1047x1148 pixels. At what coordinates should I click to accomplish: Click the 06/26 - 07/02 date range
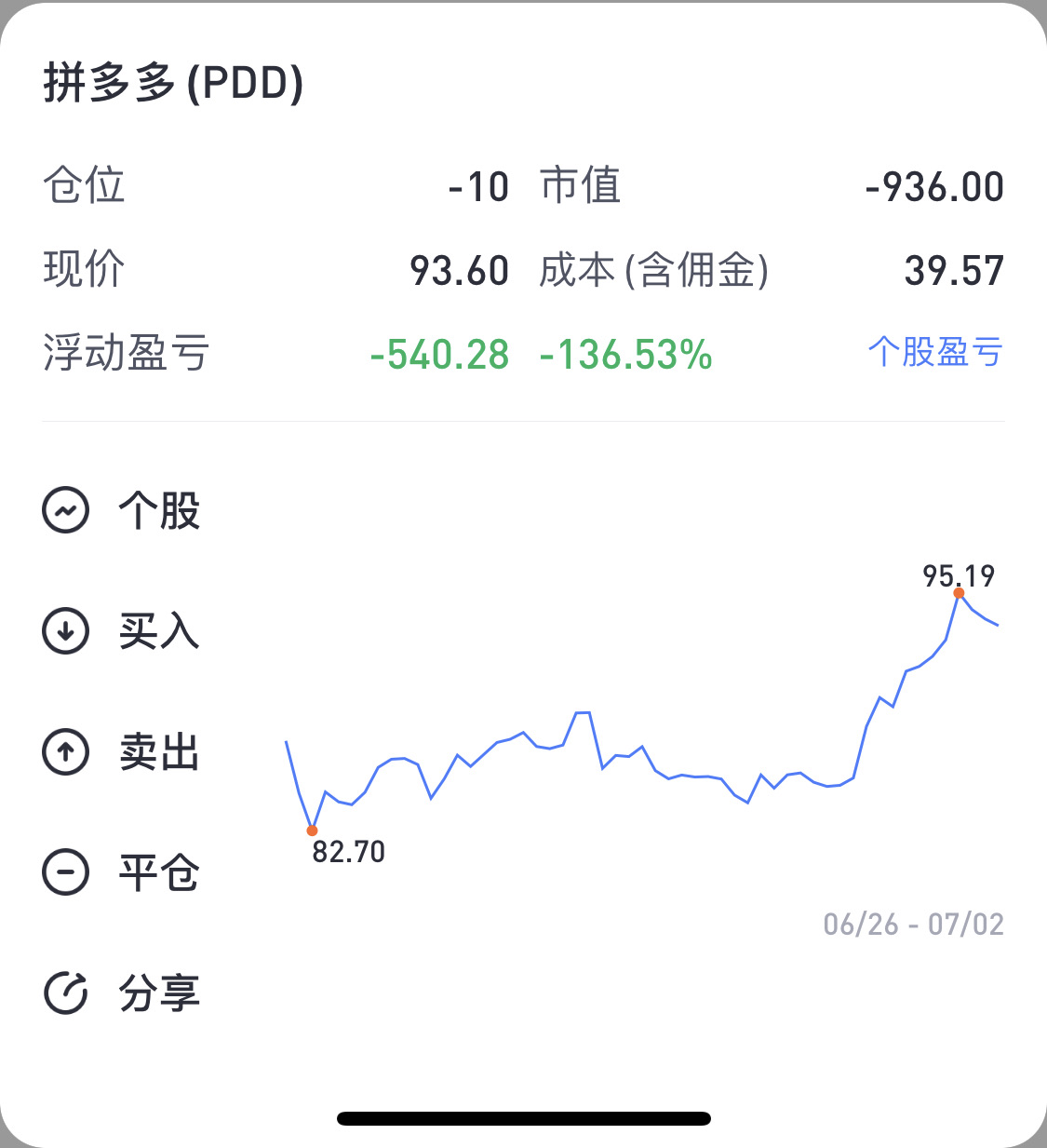point(914,925)
